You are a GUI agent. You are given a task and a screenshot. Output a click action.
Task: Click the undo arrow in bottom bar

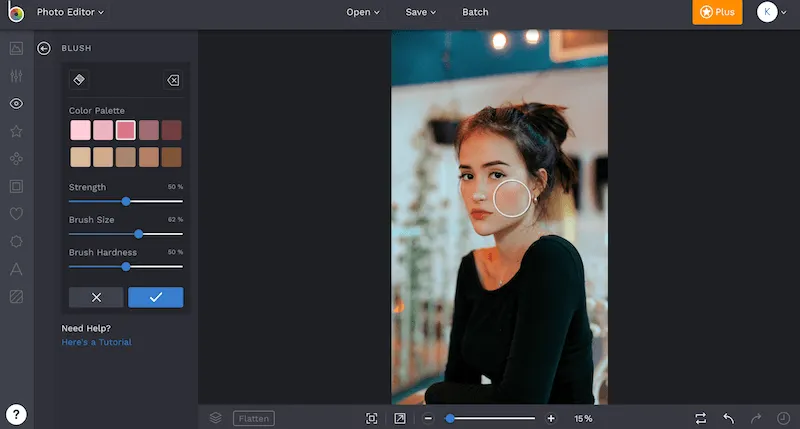pos(729,418)
